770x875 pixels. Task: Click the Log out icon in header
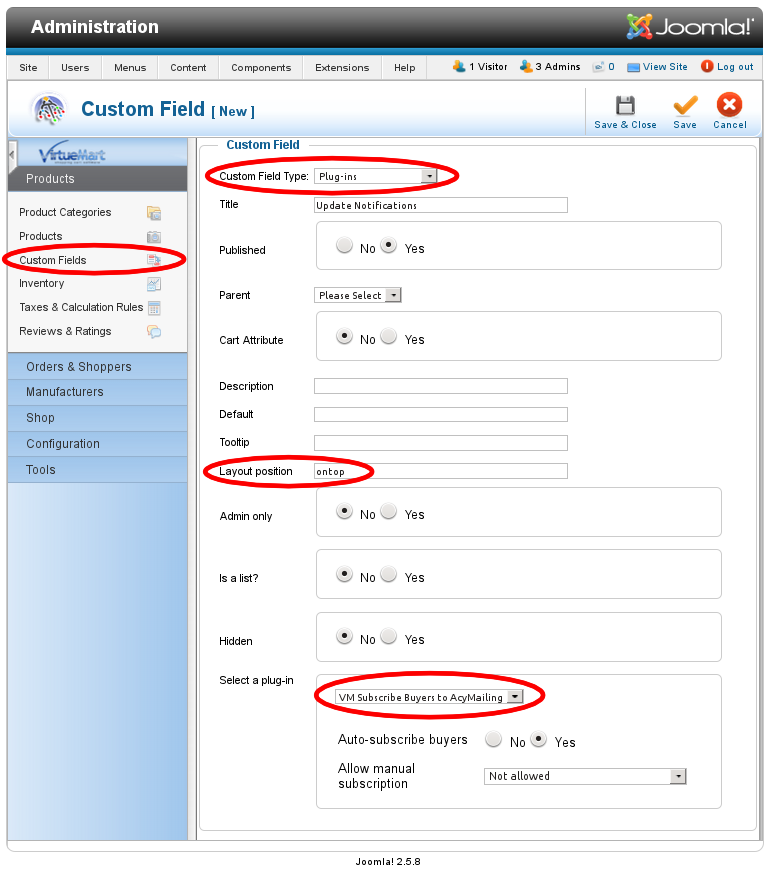707,67
